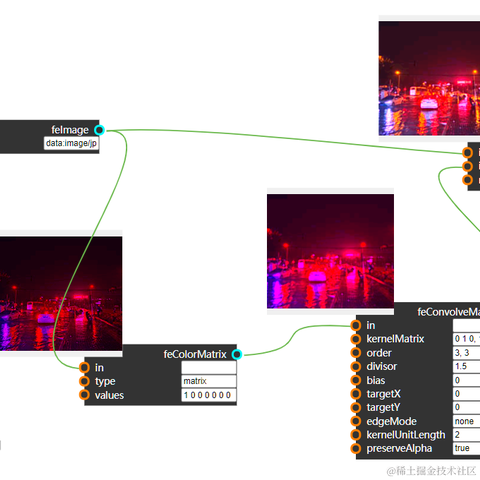The height and width of the screenshot is (480, 480).
Task: Click the 'edgeMode' label
Action: [391, 421]
